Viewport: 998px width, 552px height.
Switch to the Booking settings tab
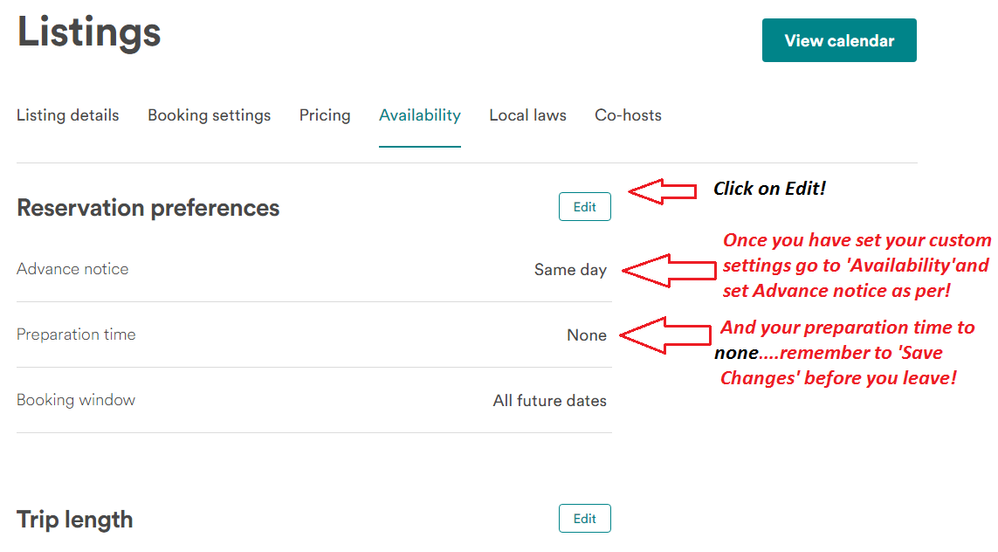[x=209, y=115]
